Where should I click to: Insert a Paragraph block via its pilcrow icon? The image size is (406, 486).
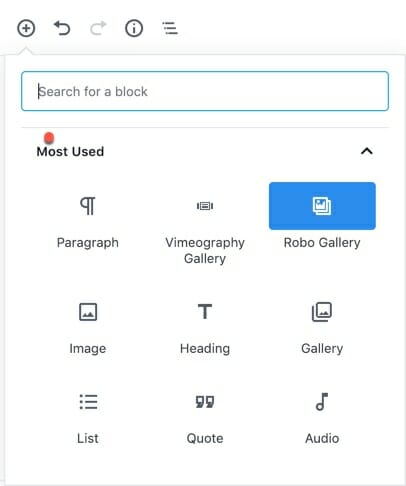[x=88, y=206]
